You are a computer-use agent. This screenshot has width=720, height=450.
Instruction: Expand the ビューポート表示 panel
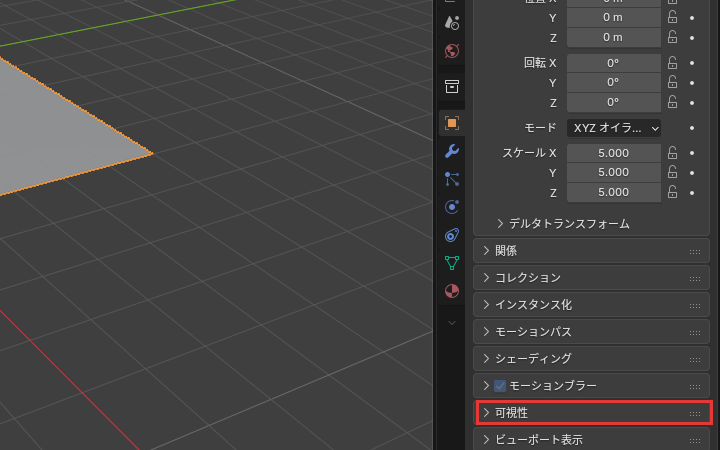pos(486,439)
